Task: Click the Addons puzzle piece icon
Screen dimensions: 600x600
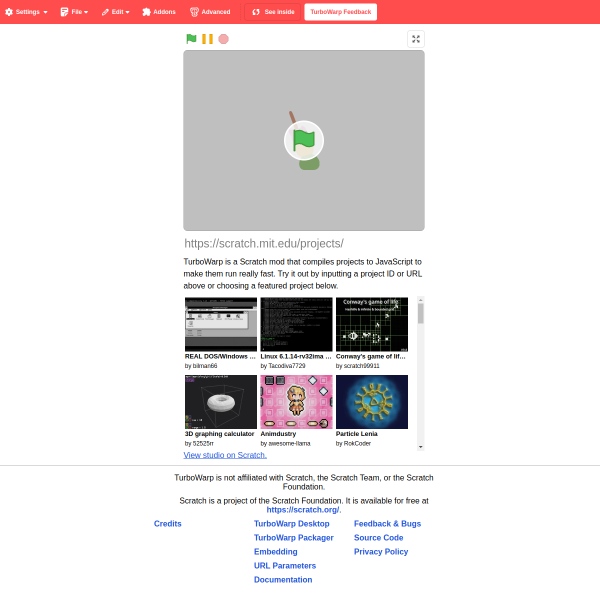Action: 146,12
